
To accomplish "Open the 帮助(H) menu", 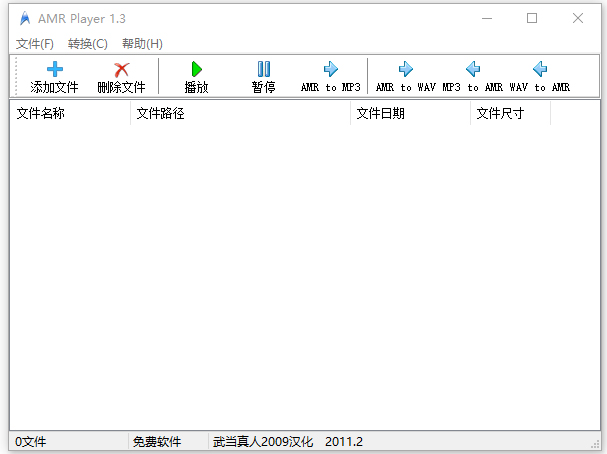I will [x=142, y=44].
